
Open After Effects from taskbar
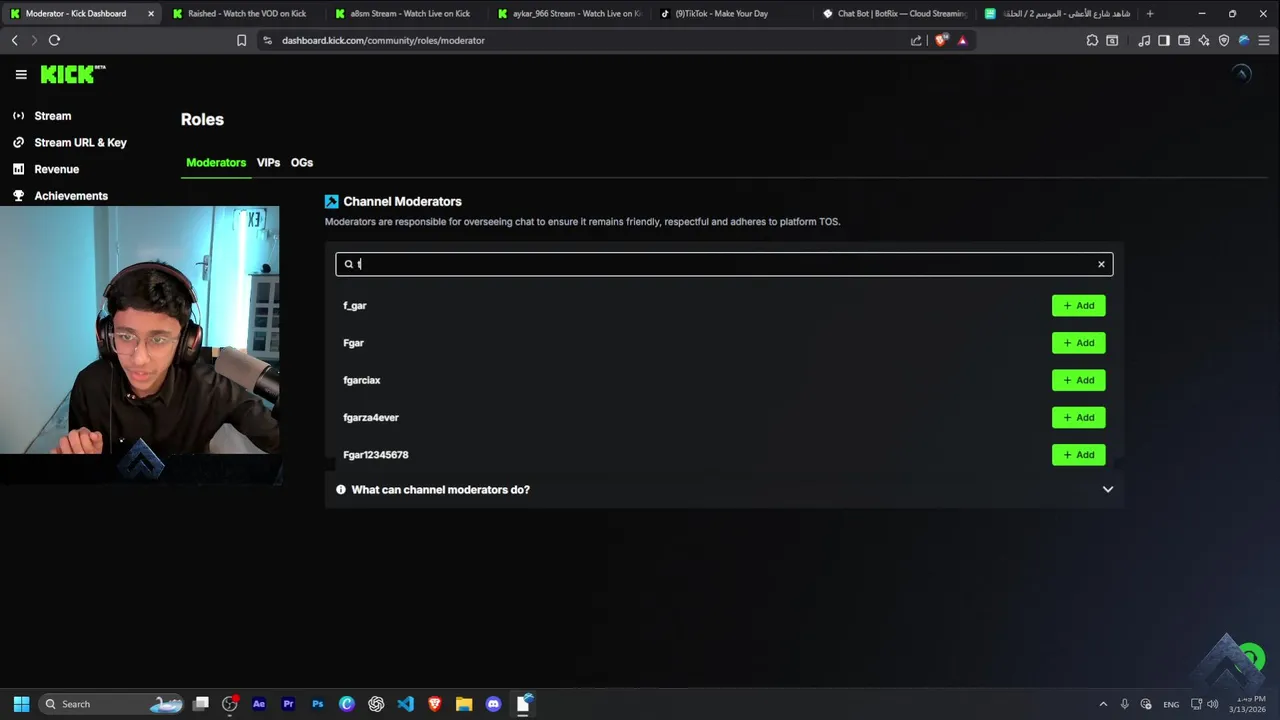pos(259,704)
